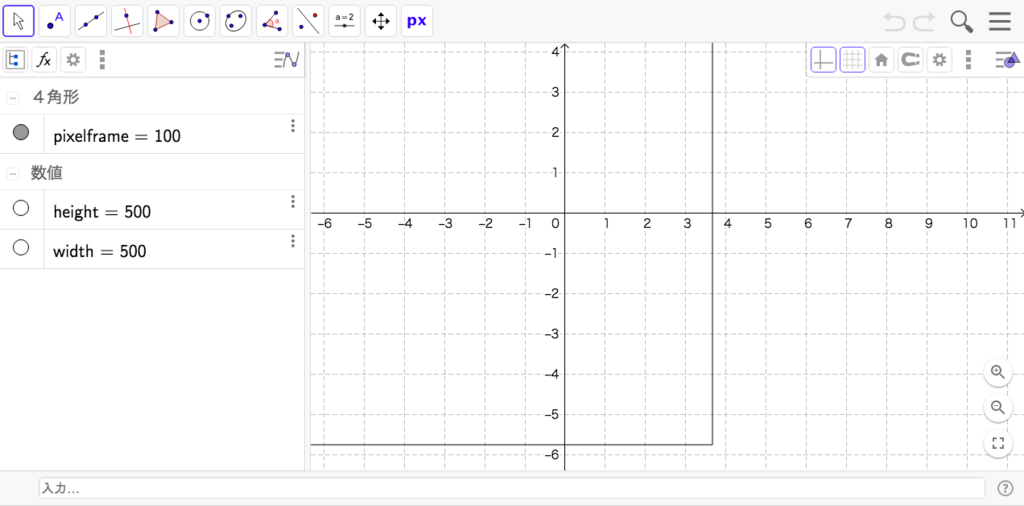
Task: Collapse the ４角形 group
Action: coord(12,99)
